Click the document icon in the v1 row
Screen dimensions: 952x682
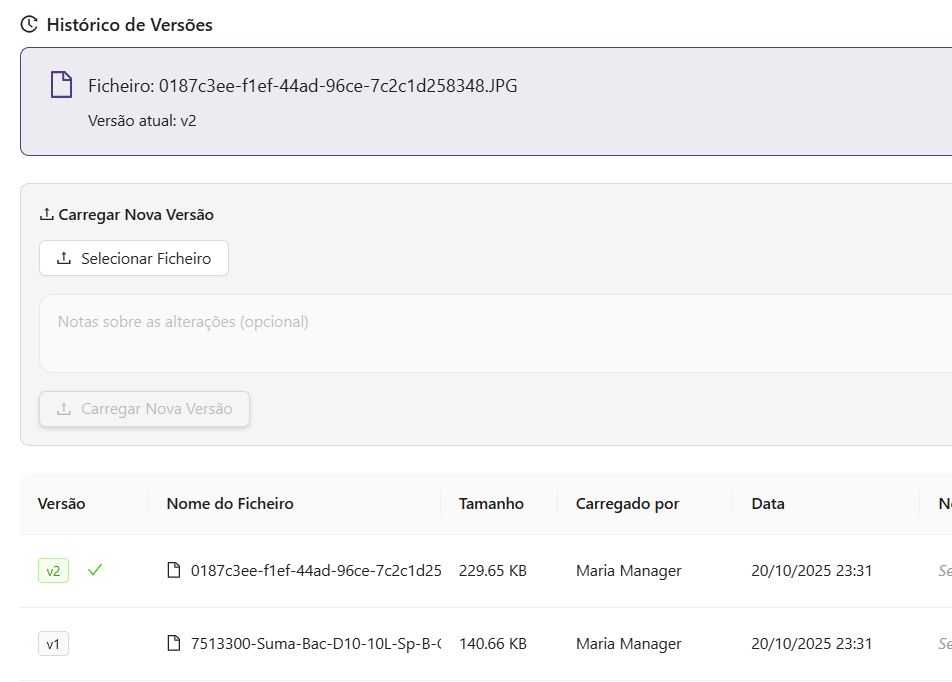click(174, 644)
